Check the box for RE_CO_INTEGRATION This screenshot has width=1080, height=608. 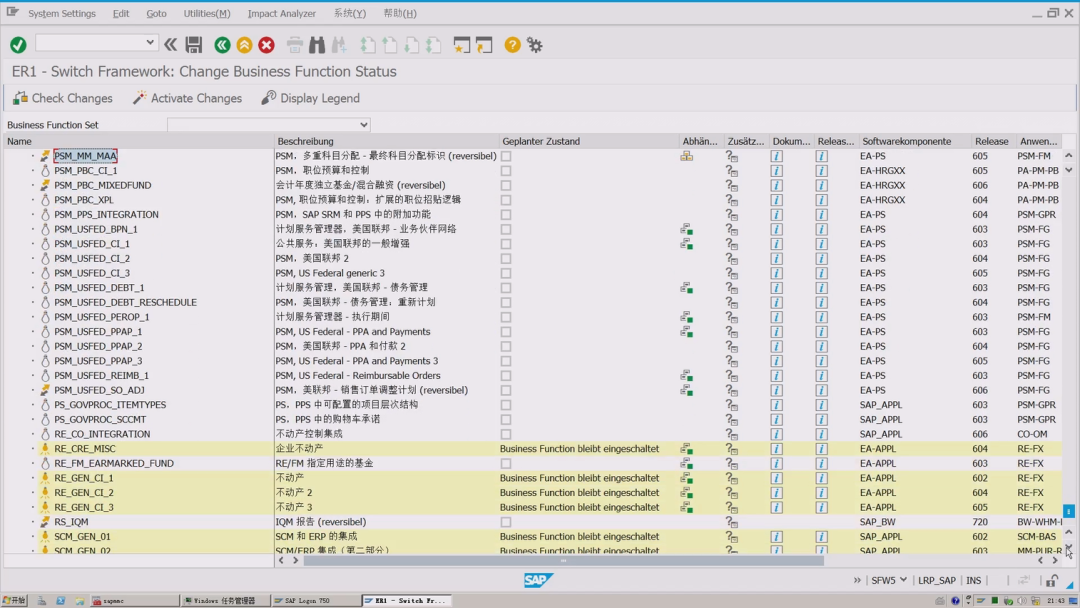pos(506,434)
